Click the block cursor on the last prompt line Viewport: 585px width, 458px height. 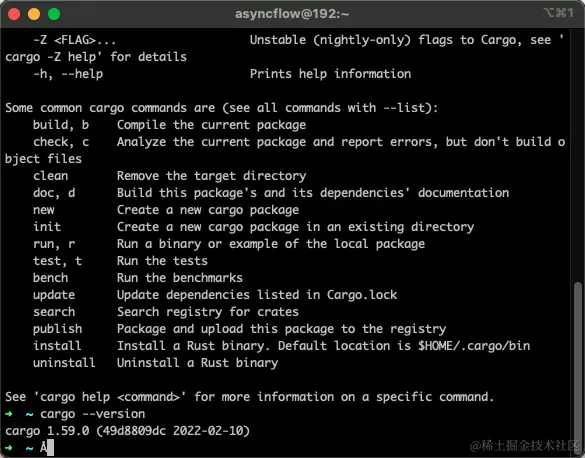point(50,447)
